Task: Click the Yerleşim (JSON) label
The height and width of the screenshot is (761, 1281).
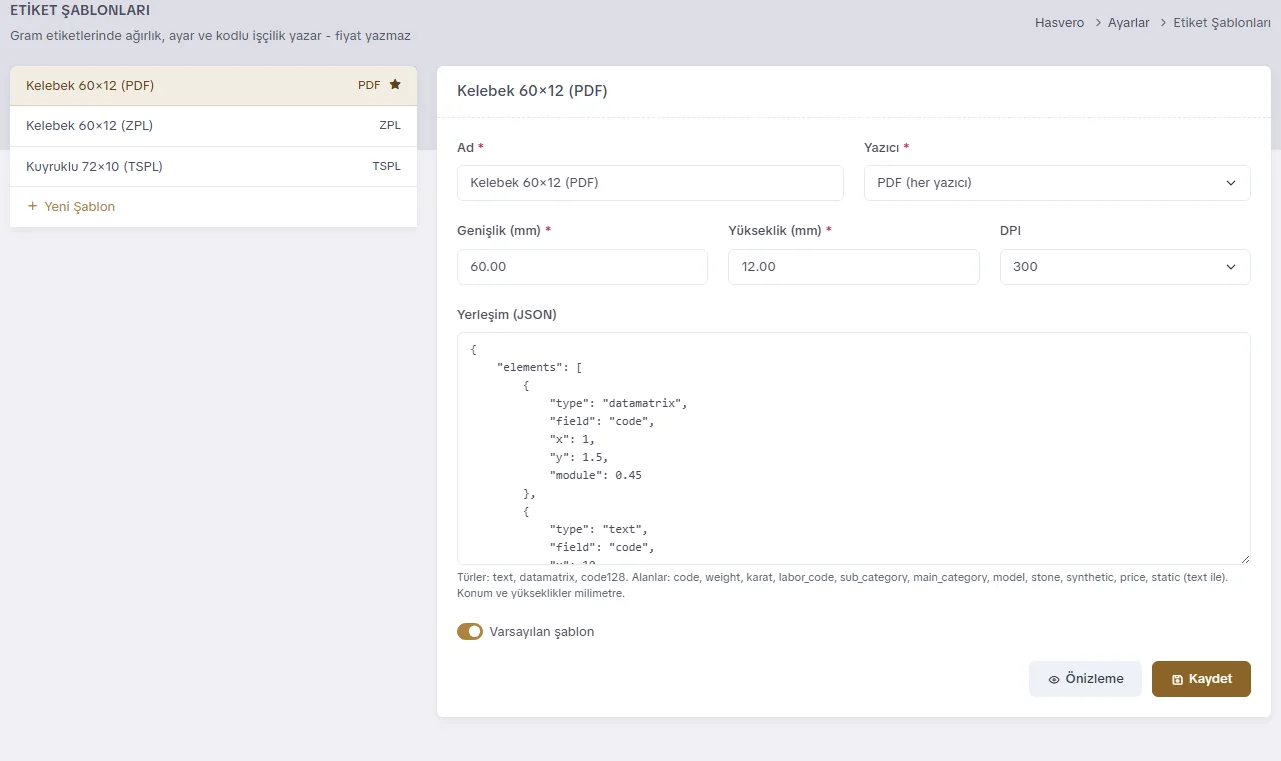Action: [507, 315]
